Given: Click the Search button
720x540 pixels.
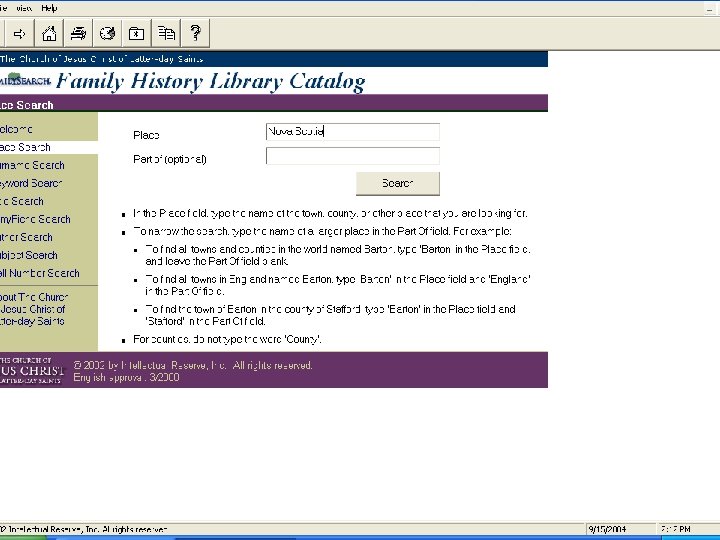Looking at the screenshot, I should [x=398, y=184].
